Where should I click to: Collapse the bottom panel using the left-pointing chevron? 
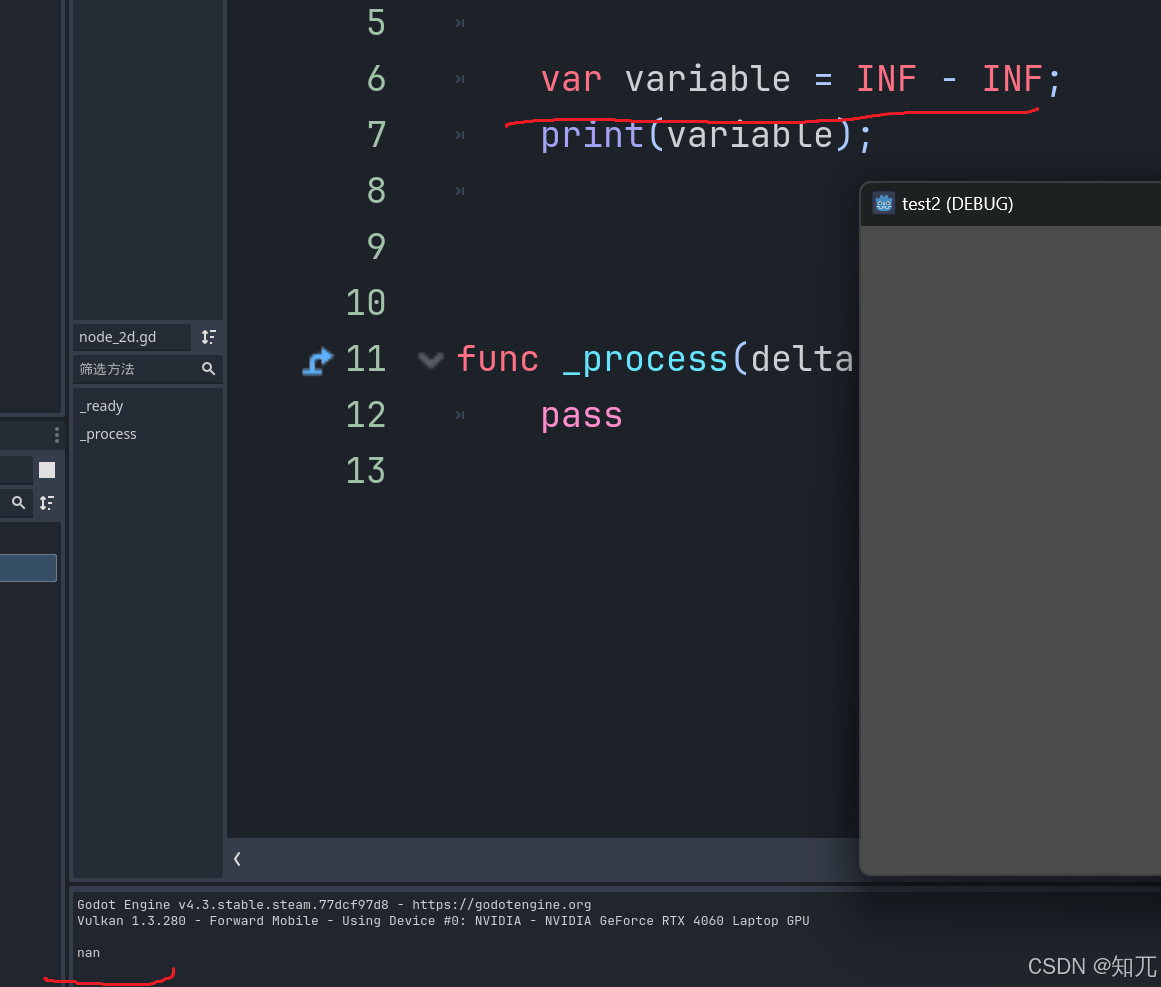pyautogui.click(x=237, y=858)
